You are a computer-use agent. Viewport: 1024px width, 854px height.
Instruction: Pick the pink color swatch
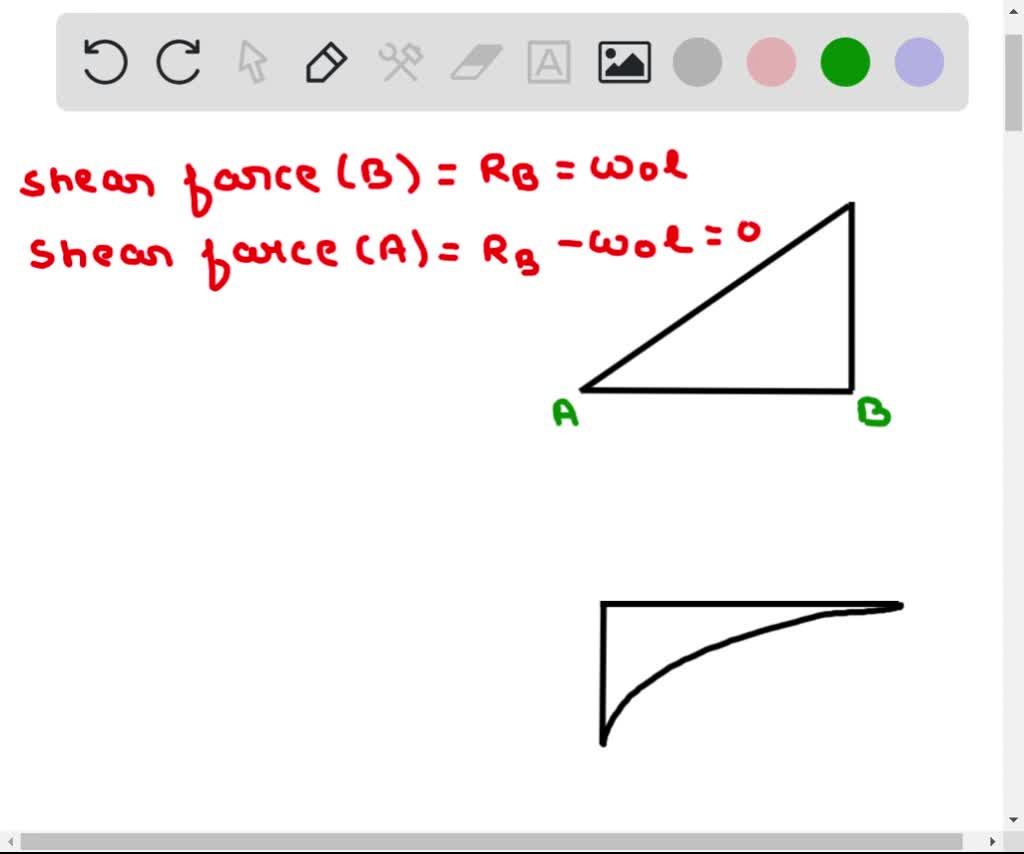click(771, 61)
